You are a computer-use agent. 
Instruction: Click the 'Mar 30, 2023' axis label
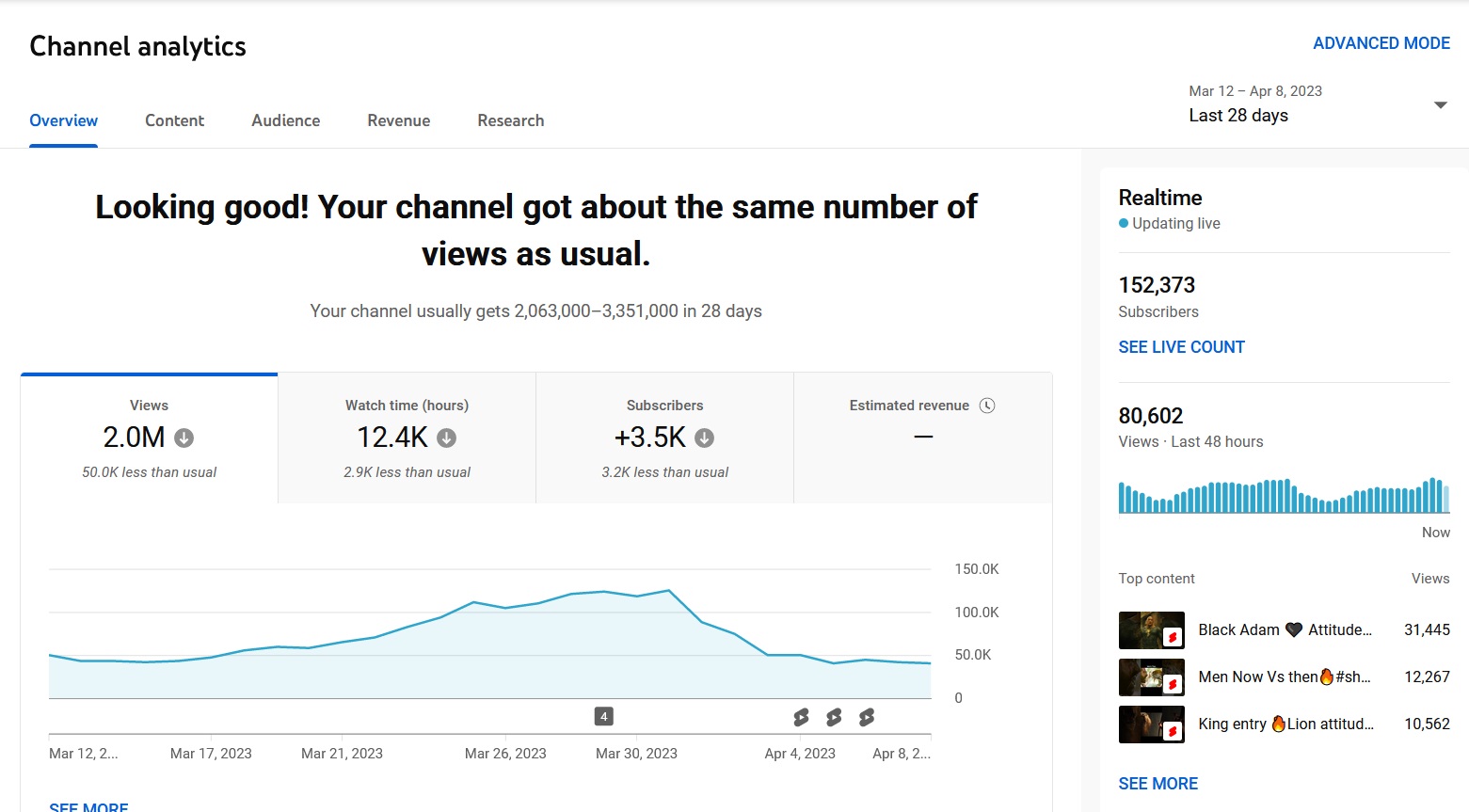coord(636,754)
